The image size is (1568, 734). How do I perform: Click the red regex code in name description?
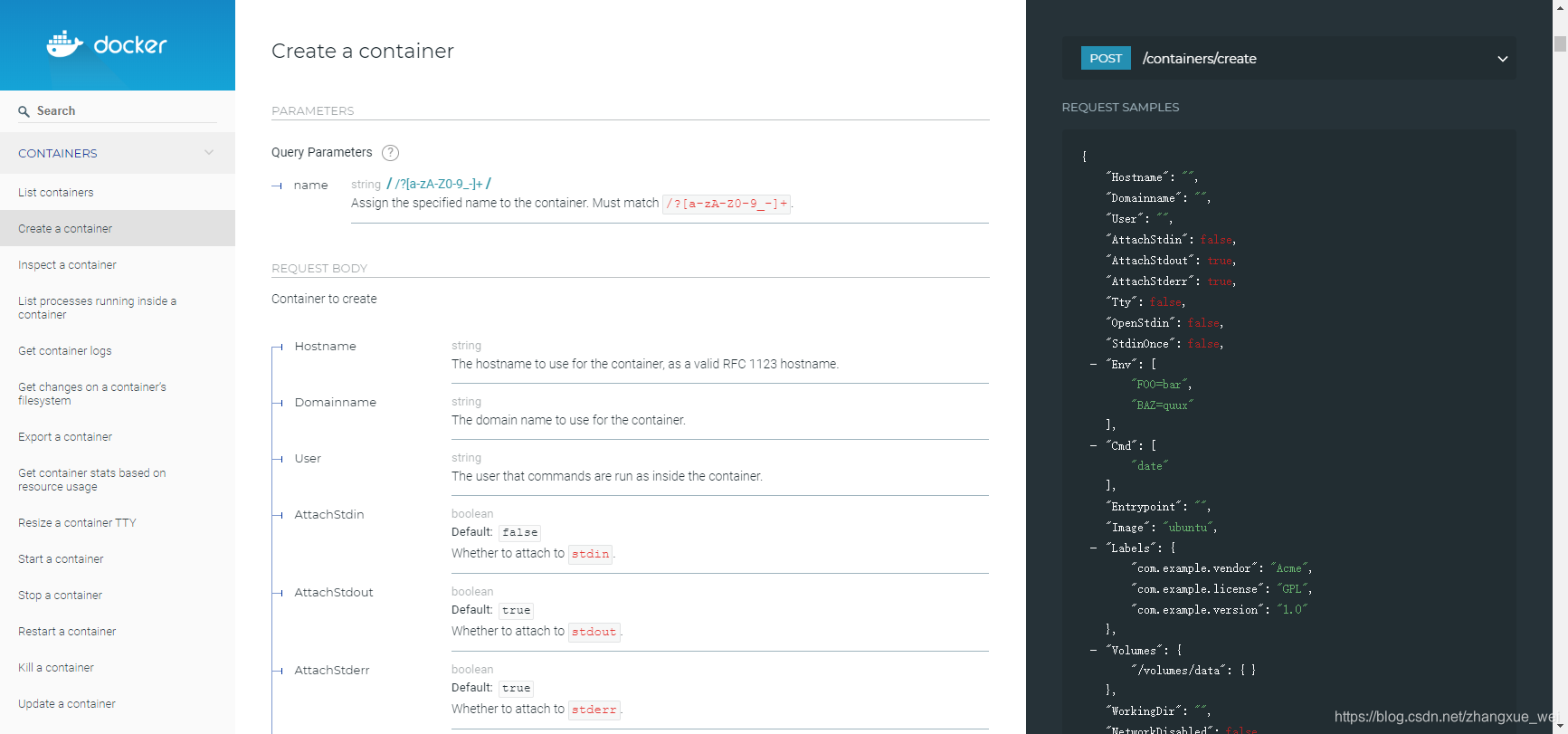[x=727, y=204]
